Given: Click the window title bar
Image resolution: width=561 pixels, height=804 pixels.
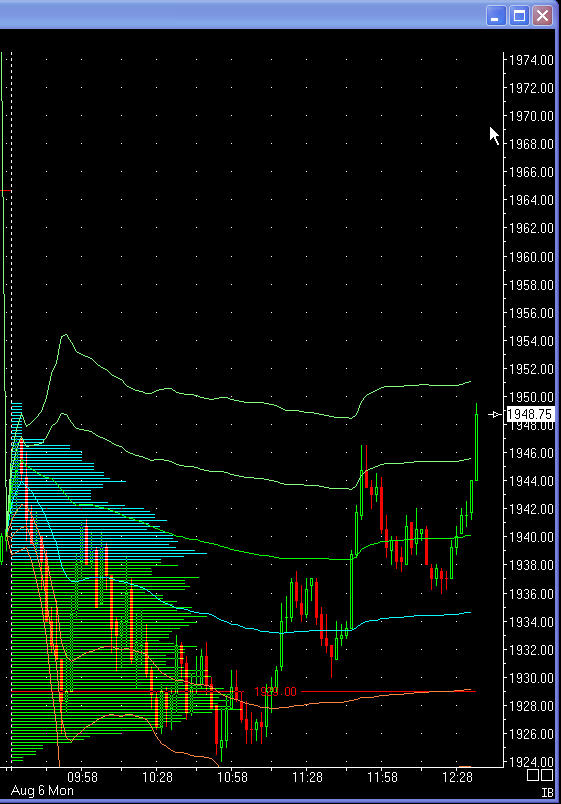Looking at the screenshot, I should [241, 15].
